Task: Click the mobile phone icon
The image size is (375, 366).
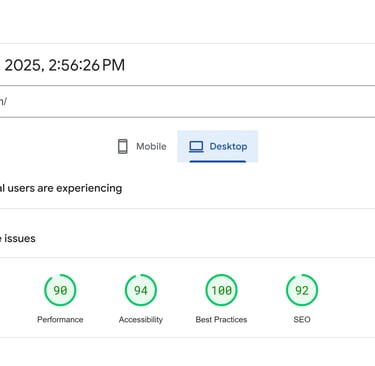Action: 123,146
